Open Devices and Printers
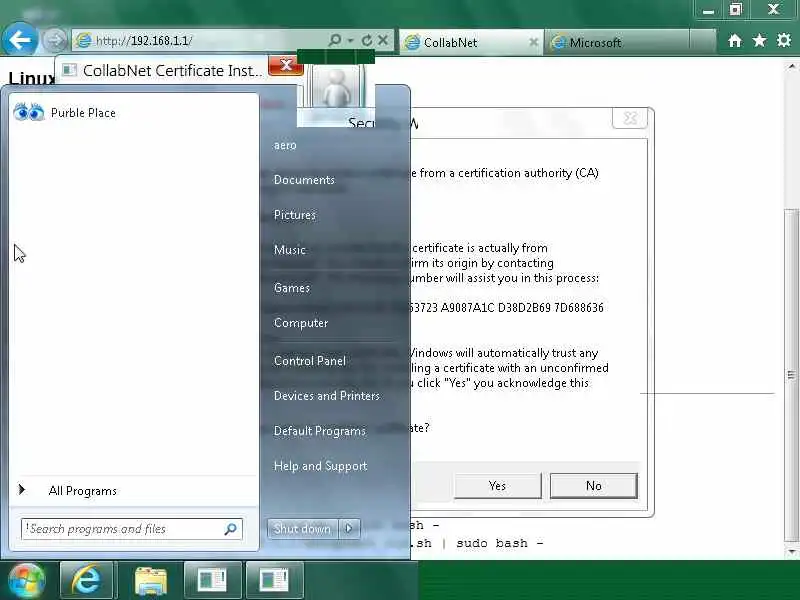800x600 pixels. click(327, 396)
